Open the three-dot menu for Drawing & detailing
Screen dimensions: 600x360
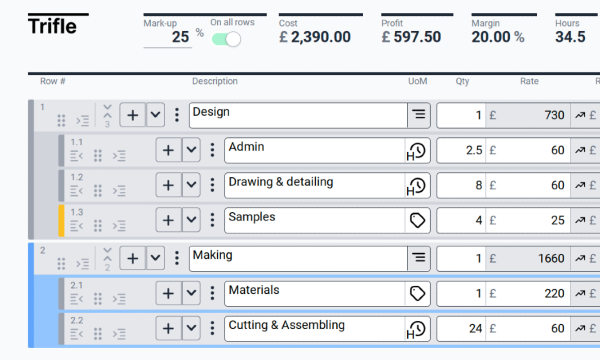(212, 185)
